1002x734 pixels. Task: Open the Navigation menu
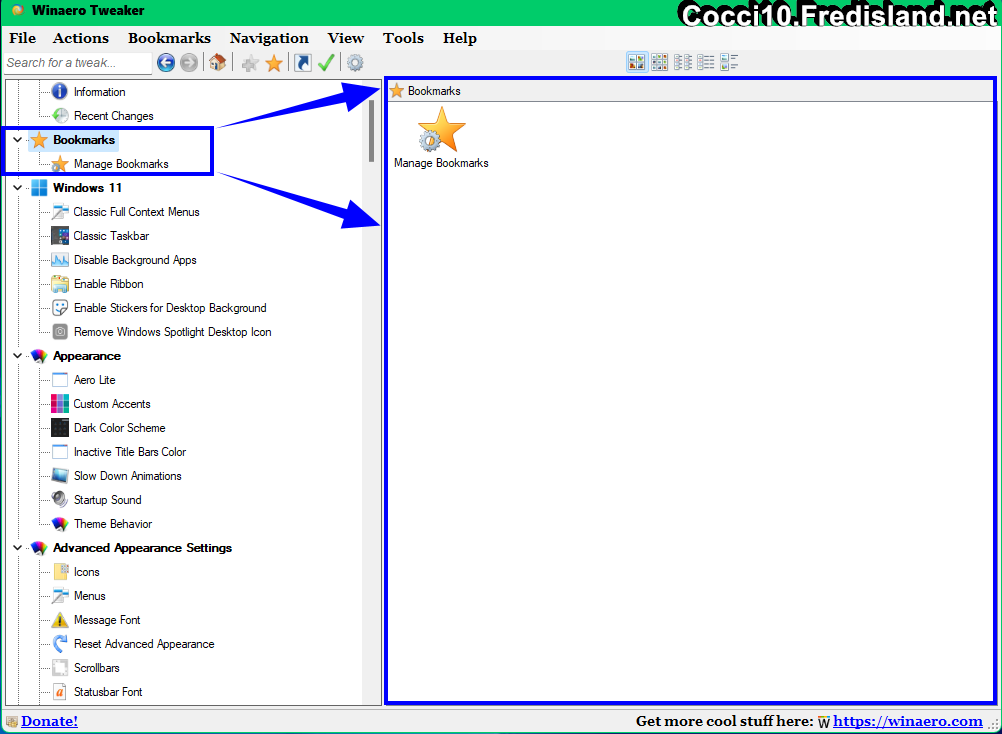coord(269,38)
